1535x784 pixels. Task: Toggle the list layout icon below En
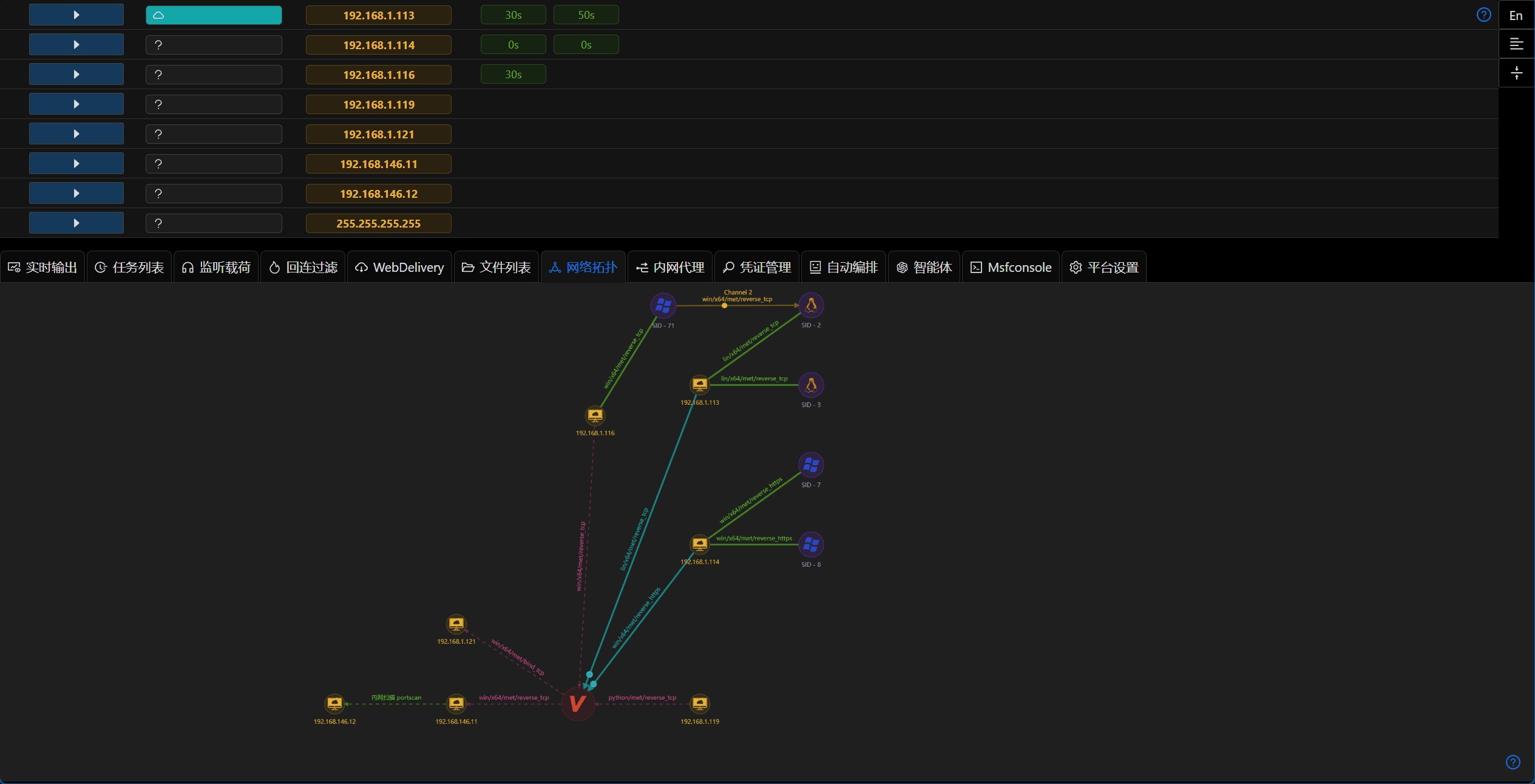click(x=1516, y=44)
